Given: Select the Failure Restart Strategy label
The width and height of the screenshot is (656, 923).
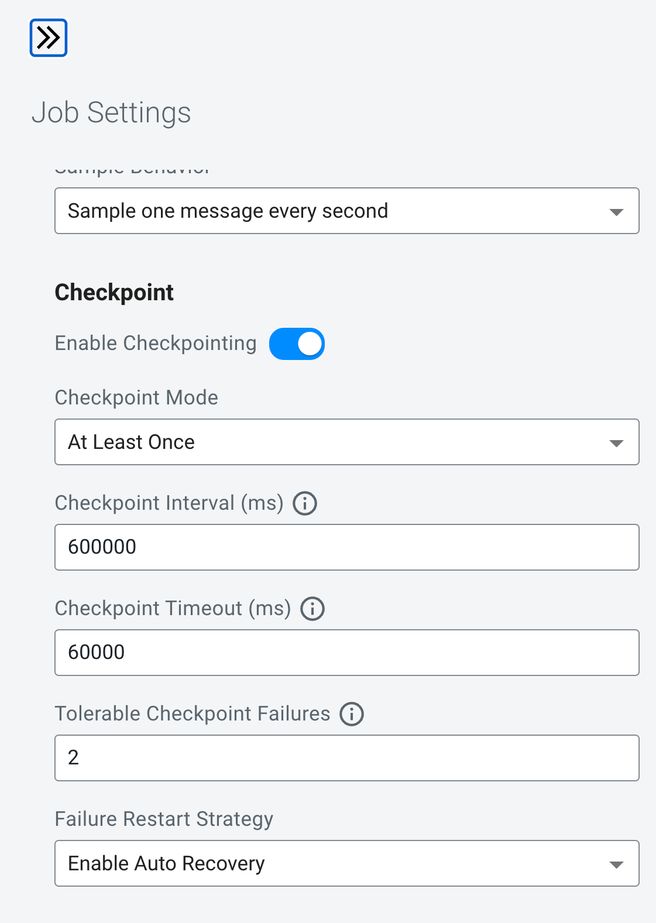Looking at the screenshot, I should pos(164,819).
